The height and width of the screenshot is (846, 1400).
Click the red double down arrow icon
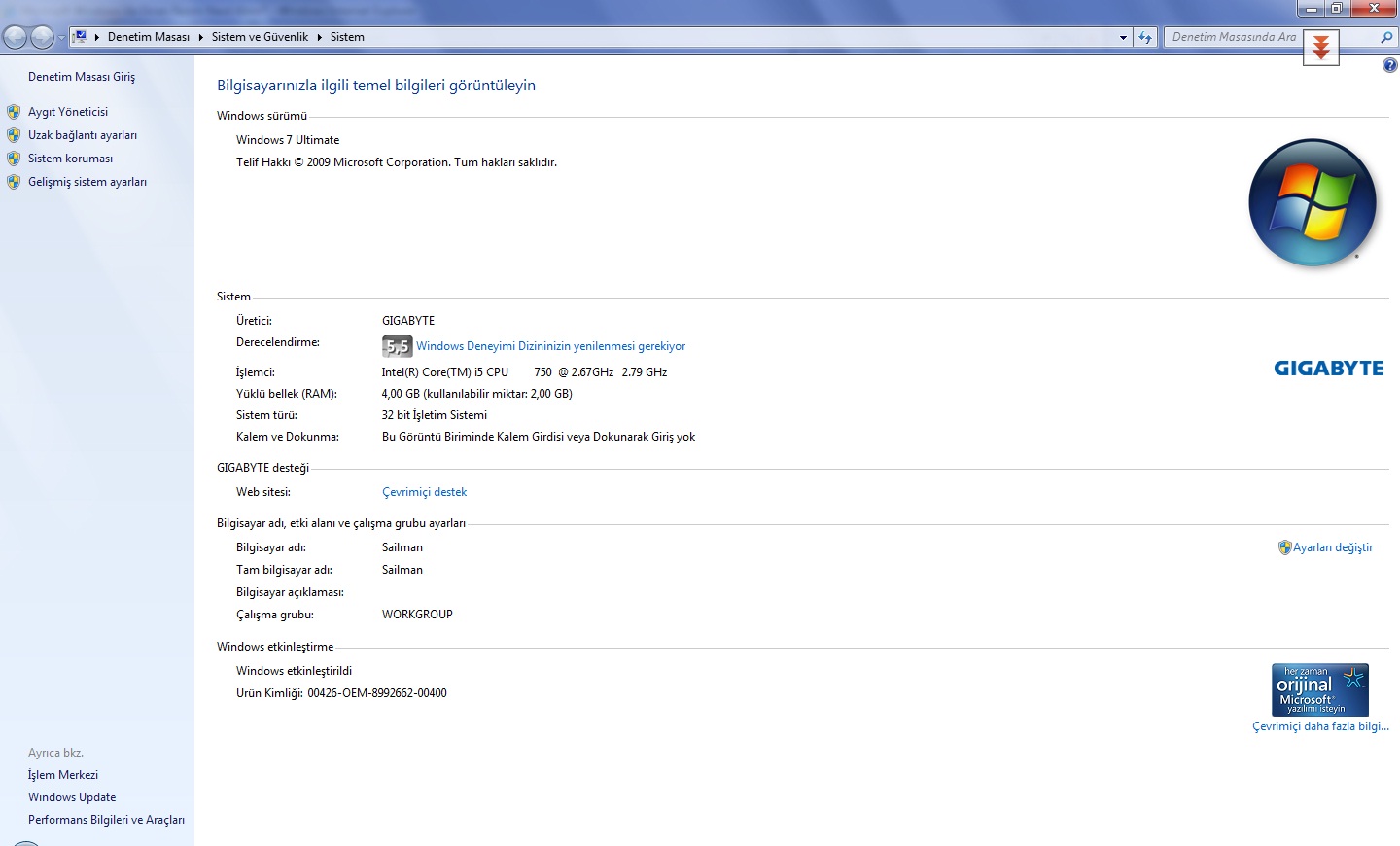tap(1321, 47)
